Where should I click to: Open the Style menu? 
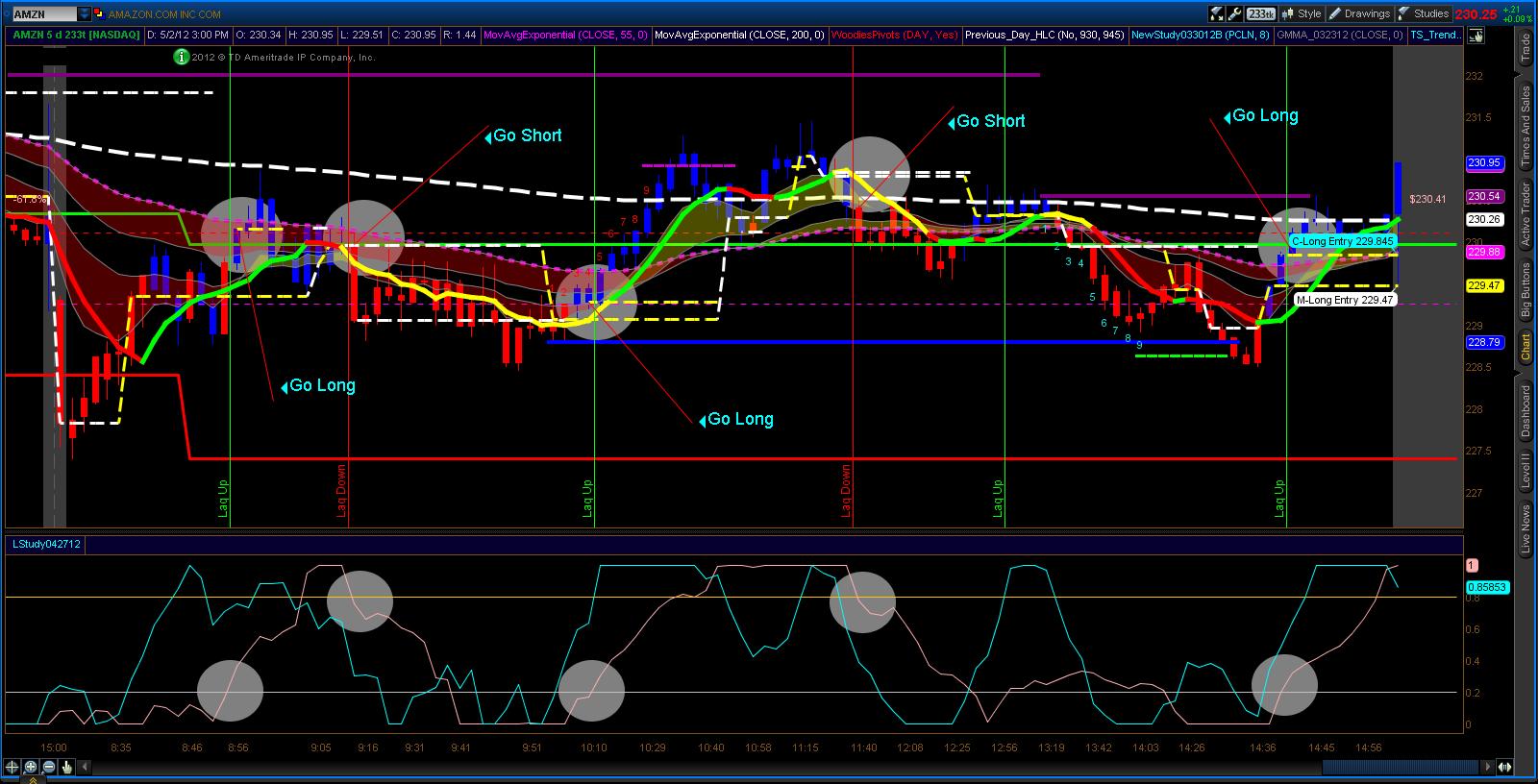coord(1302,13)
